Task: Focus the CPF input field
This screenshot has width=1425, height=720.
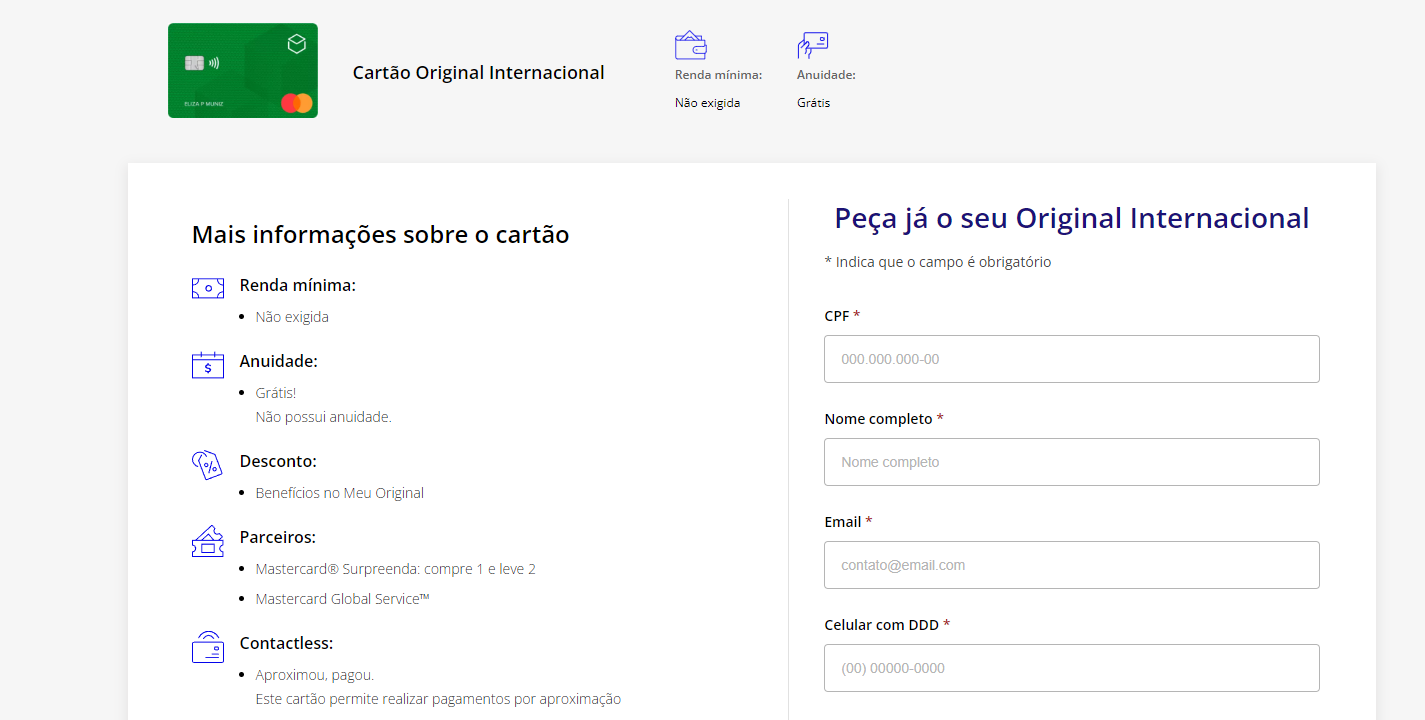Action: point(1071,359)
